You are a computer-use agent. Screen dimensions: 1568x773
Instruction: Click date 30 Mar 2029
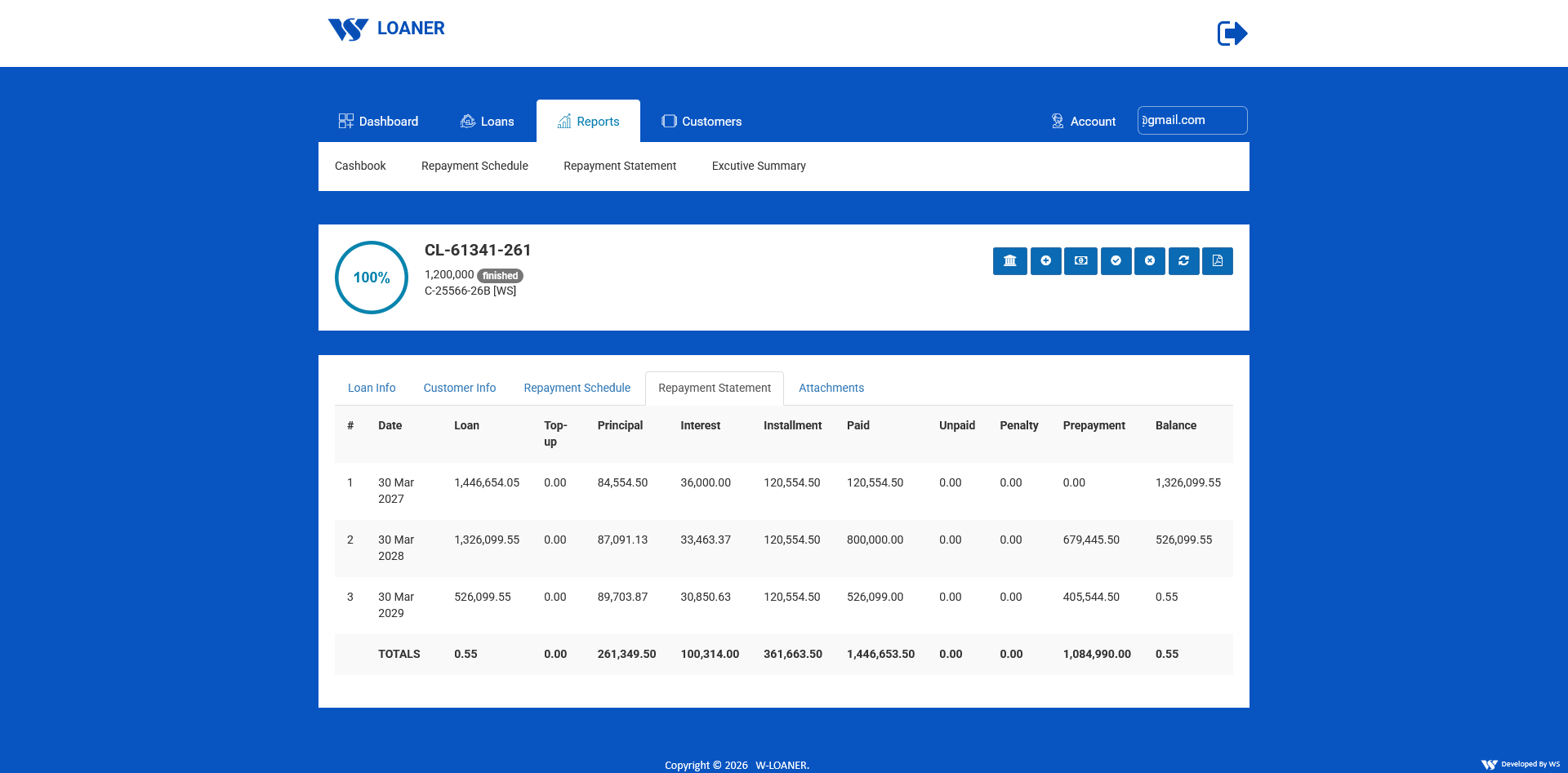click(396, 605)
